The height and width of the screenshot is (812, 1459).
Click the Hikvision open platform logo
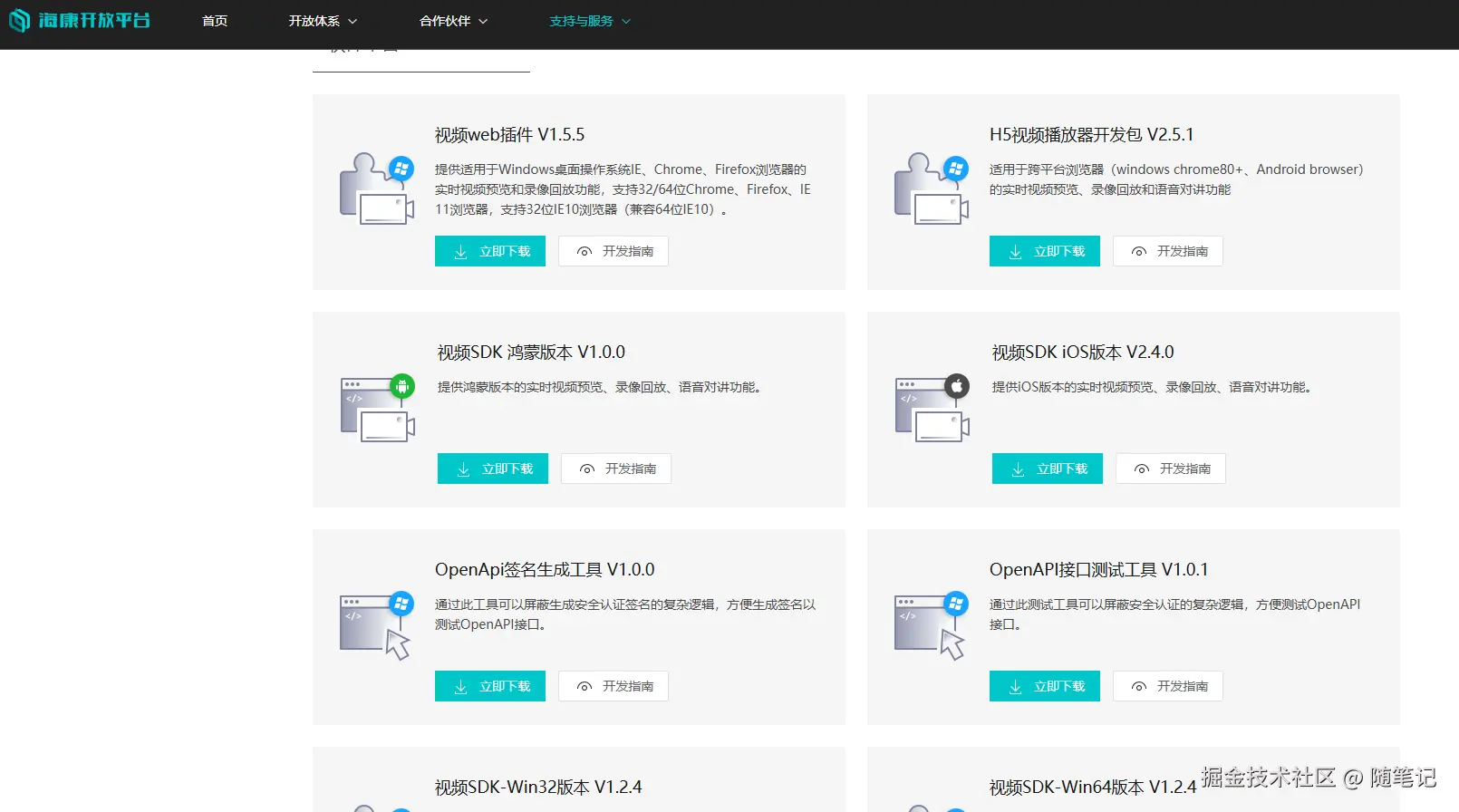click(80, 20)
